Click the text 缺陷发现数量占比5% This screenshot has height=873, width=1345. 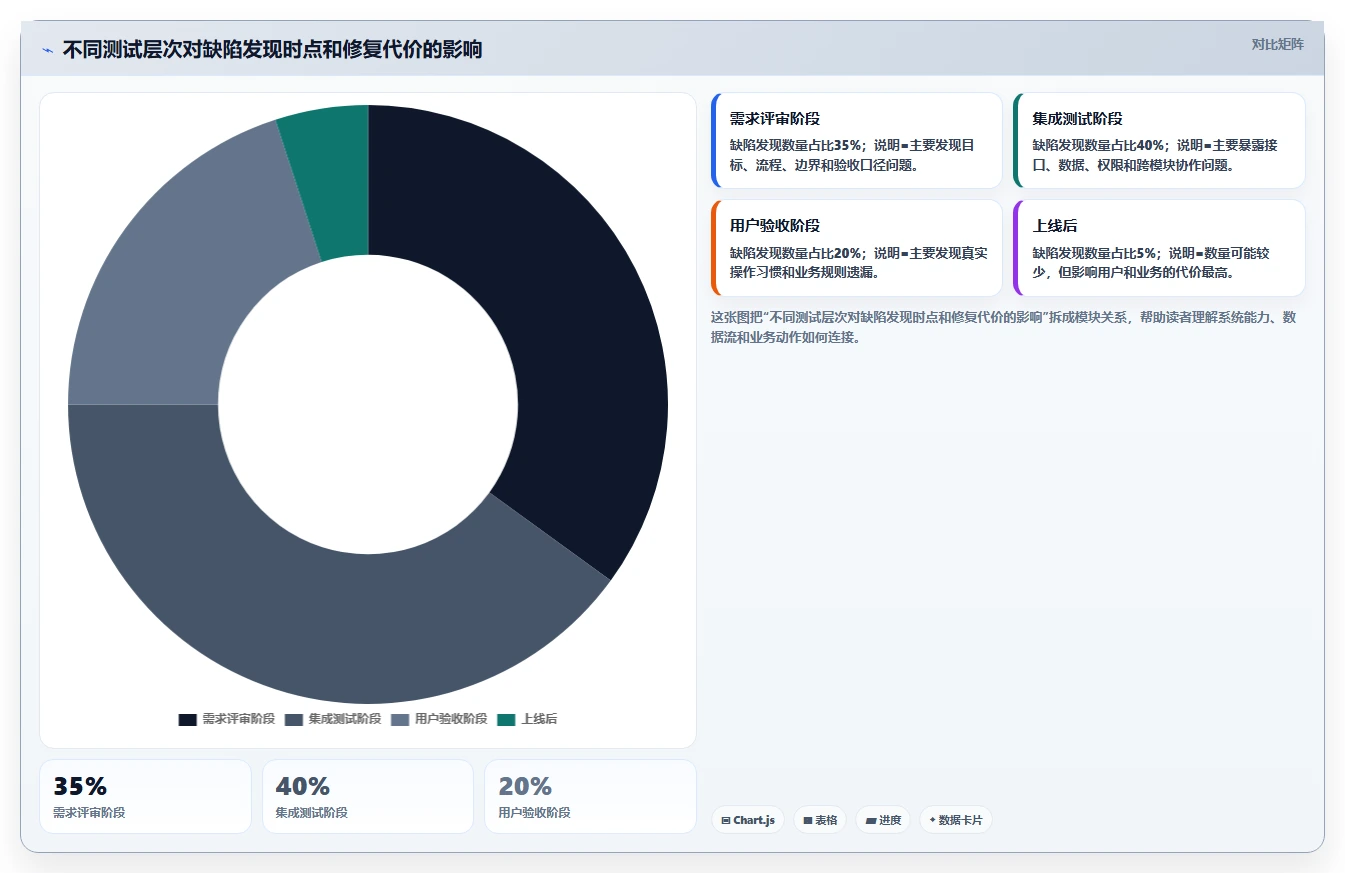click(x=1095, y=253)
